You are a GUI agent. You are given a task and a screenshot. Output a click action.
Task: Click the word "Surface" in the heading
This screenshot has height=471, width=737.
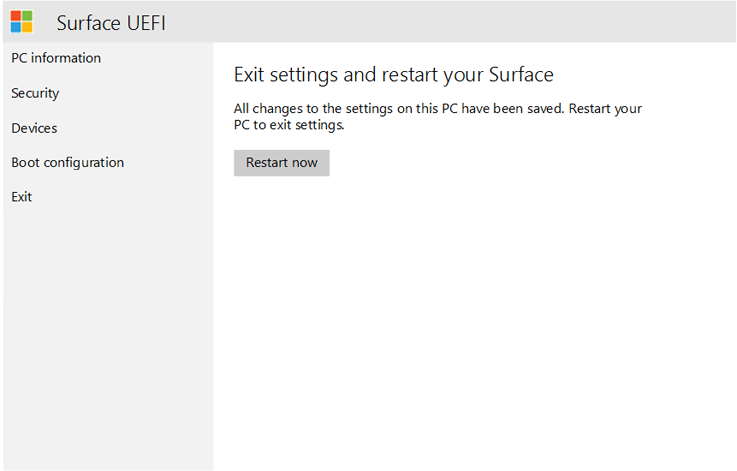(521, 75)
